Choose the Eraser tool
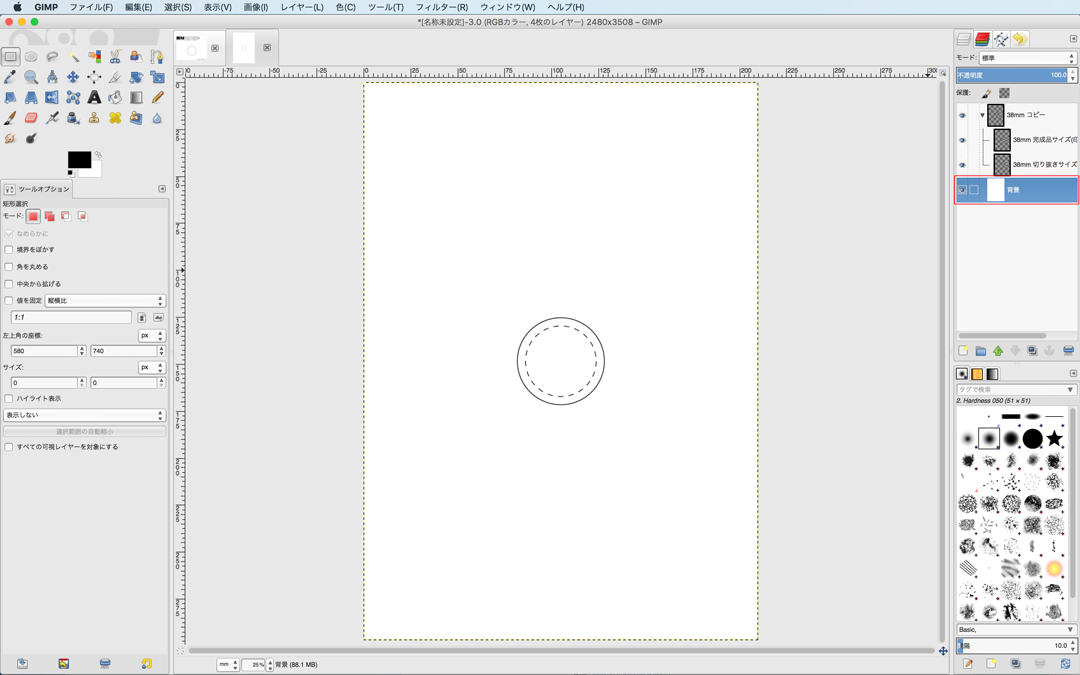 [31, 118]
